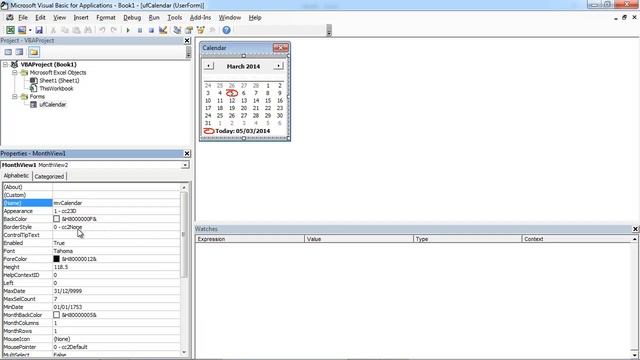Click the Enabled property value True
The height and width of the screenshot is (360, 640).
click(x=116, y=243)
